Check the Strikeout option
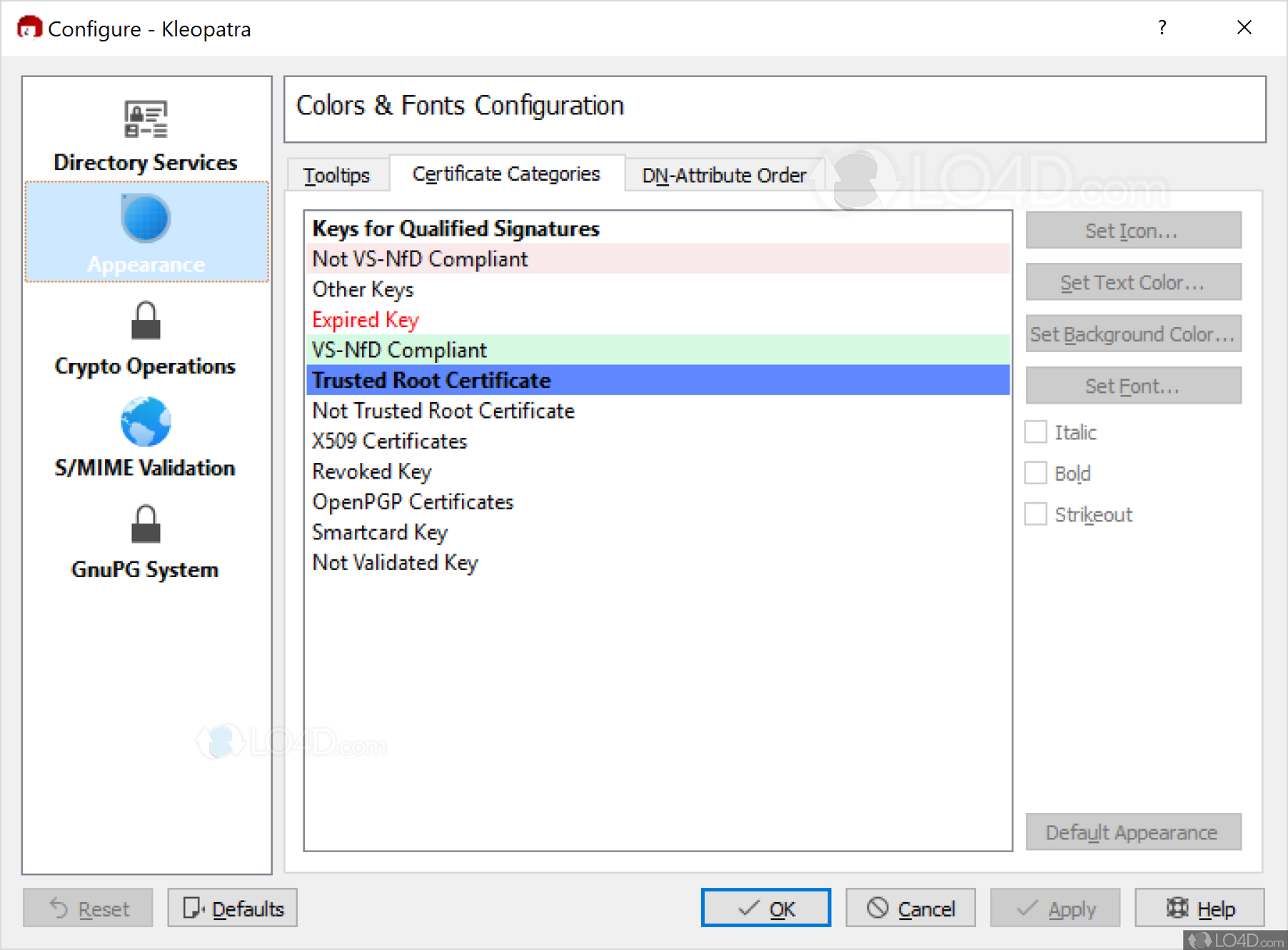The height and width of the screenshot is (950, 1288). [x=1035, y=514]
